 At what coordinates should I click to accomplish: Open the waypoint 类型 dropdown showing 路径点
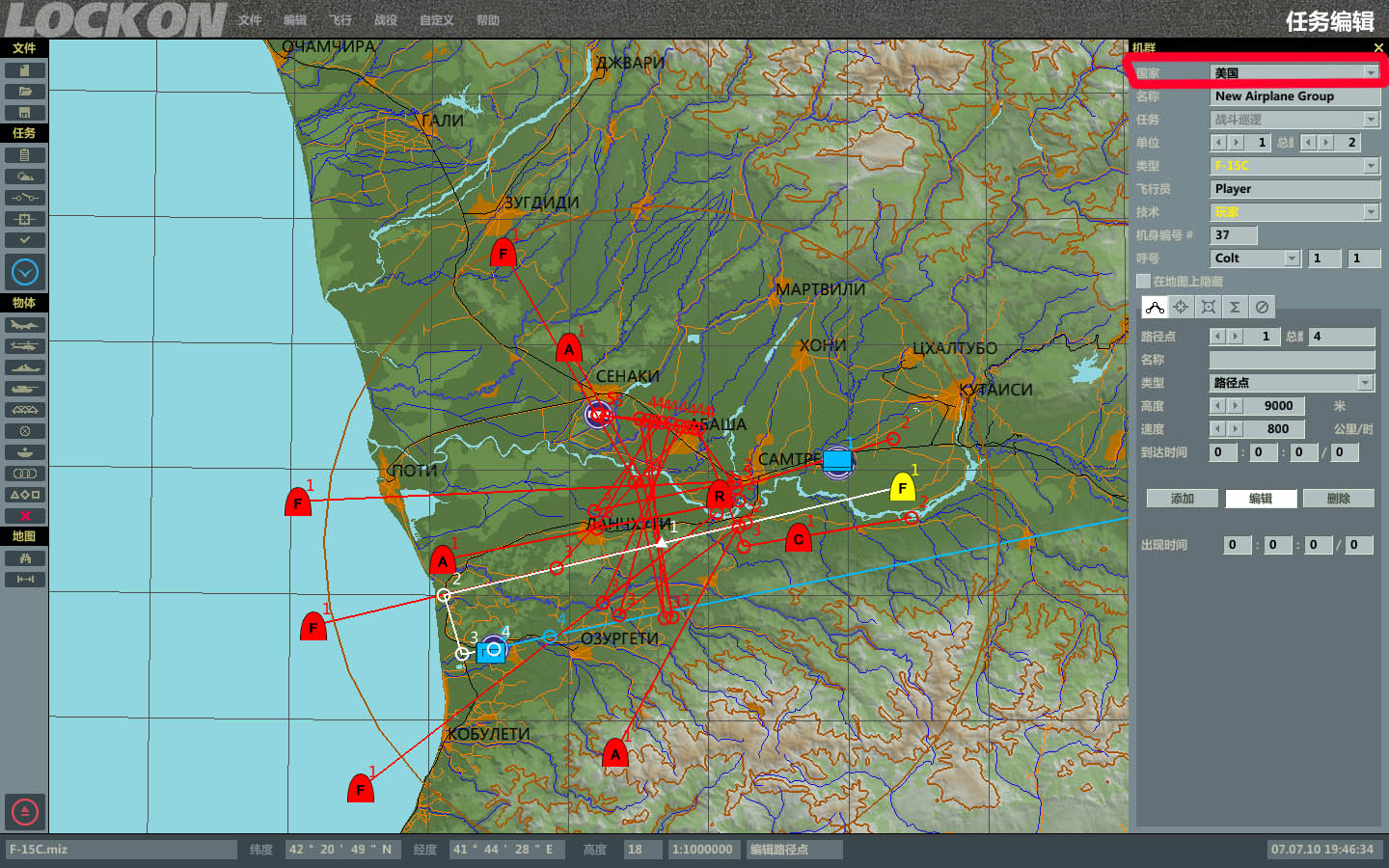point(1365,383)
